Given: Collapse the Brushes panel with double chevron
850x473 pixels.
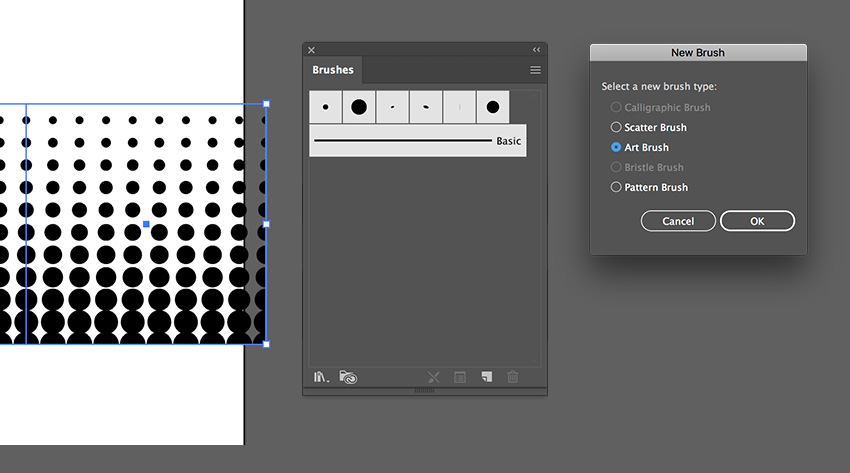Looking at the screenshot, I should point(536,50).
